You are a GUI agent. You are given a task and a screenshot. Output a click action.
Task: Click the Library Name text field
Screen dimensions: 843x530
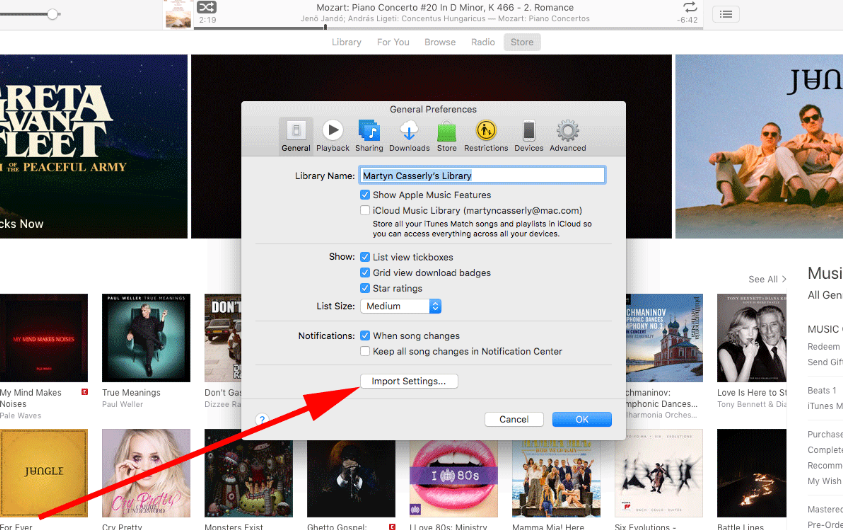482,175
